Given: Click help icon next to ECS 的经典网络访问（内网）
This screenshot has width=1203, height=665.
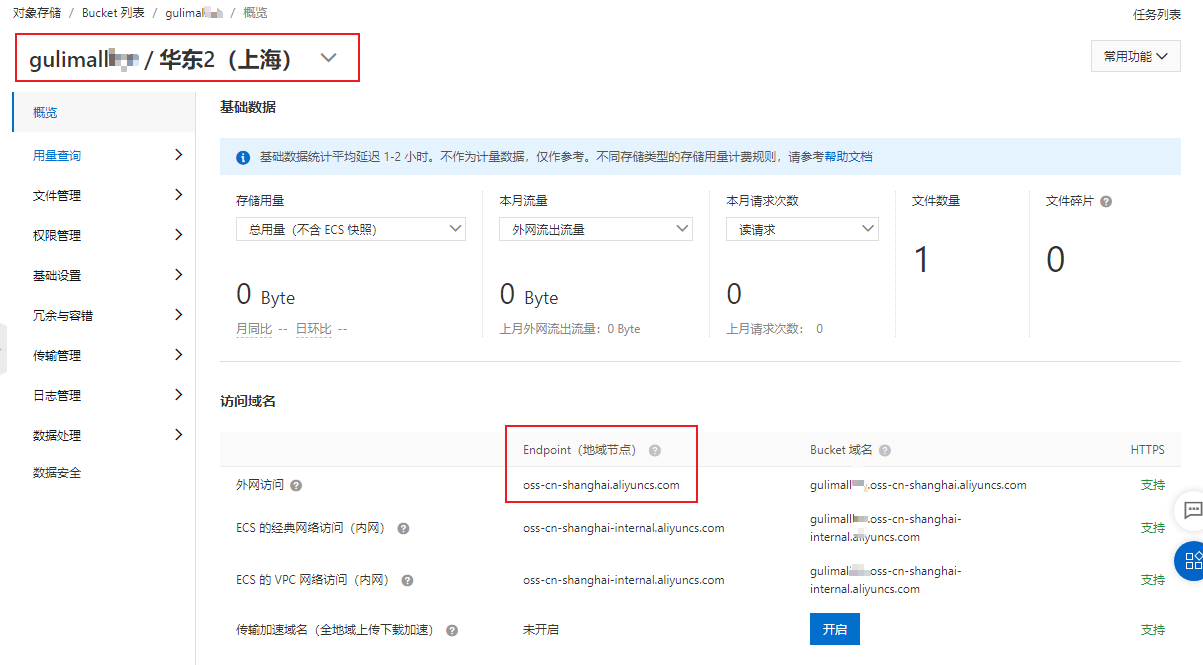Looking at the screenshot, I should click(403, 528).
